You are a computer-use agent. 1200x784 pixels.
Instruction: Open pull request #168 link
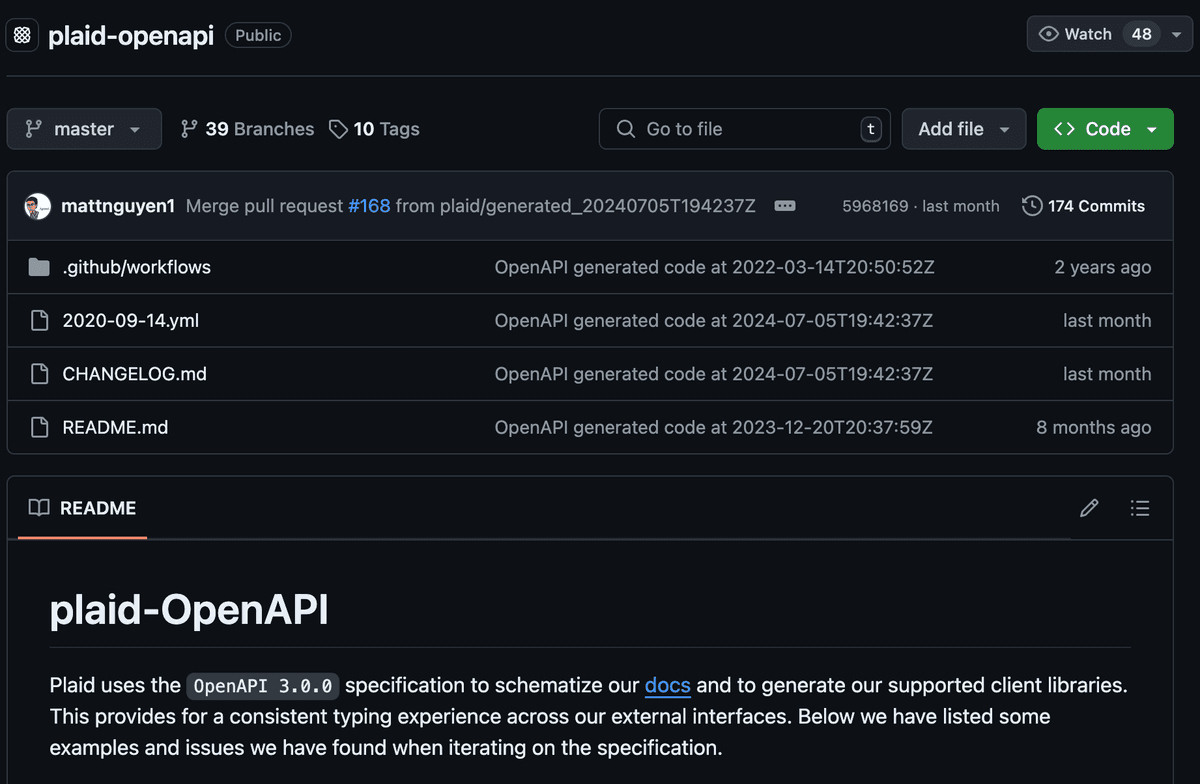pos(370,205)
